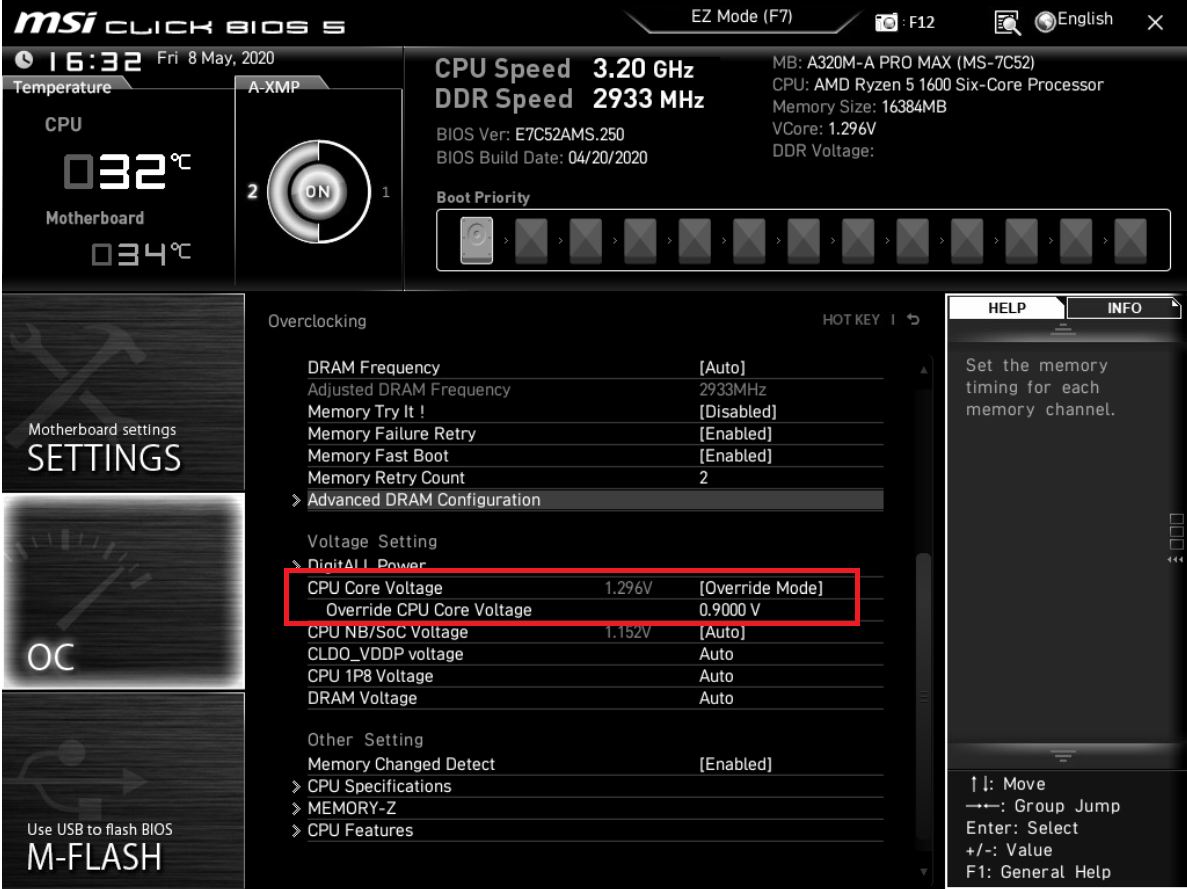The image size is (1187, 889).
Task: Click the settings list scrollbar up arrow
Action: pyautogui.click(x=924, y=370)
